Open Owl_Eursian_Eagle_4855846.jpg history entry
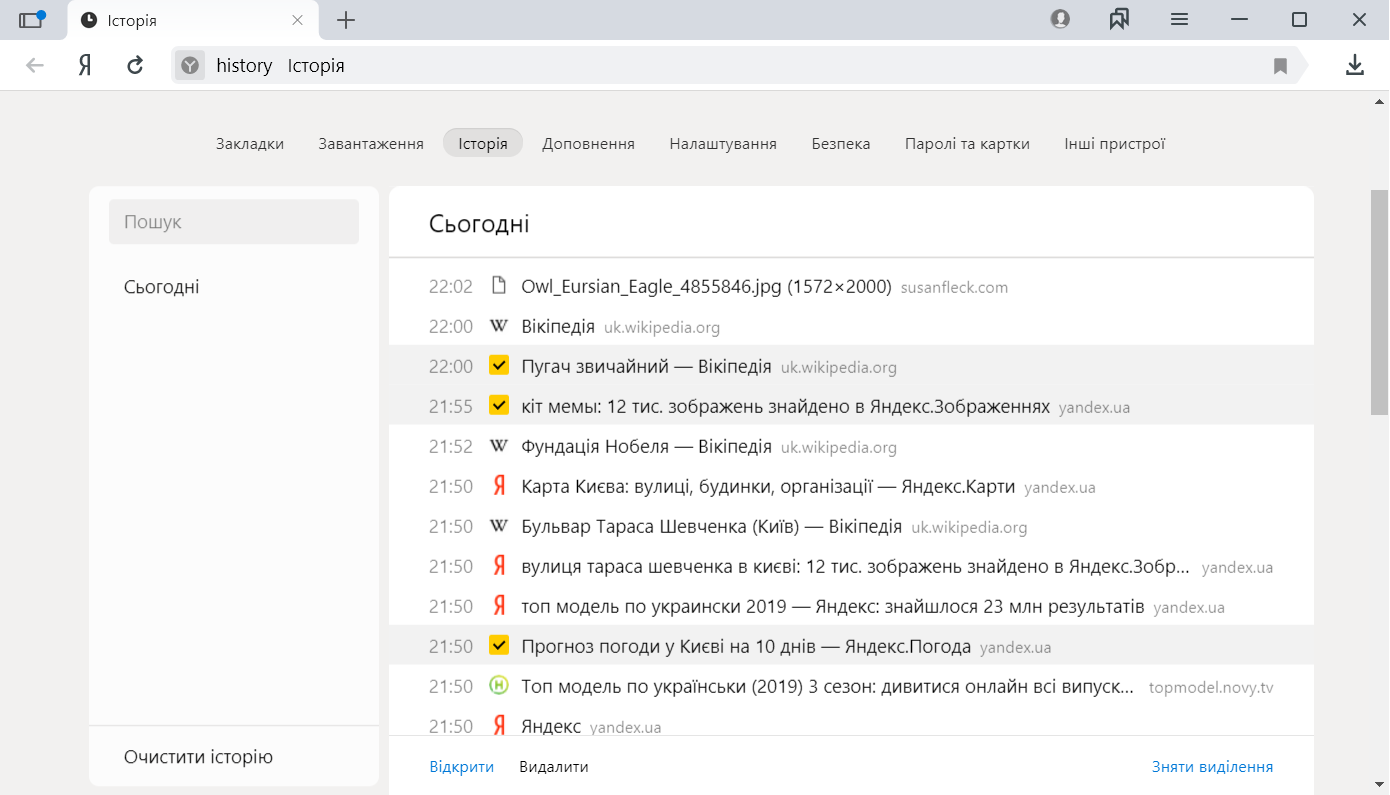Screen dimensions: 1390x795 pos(706,287)
